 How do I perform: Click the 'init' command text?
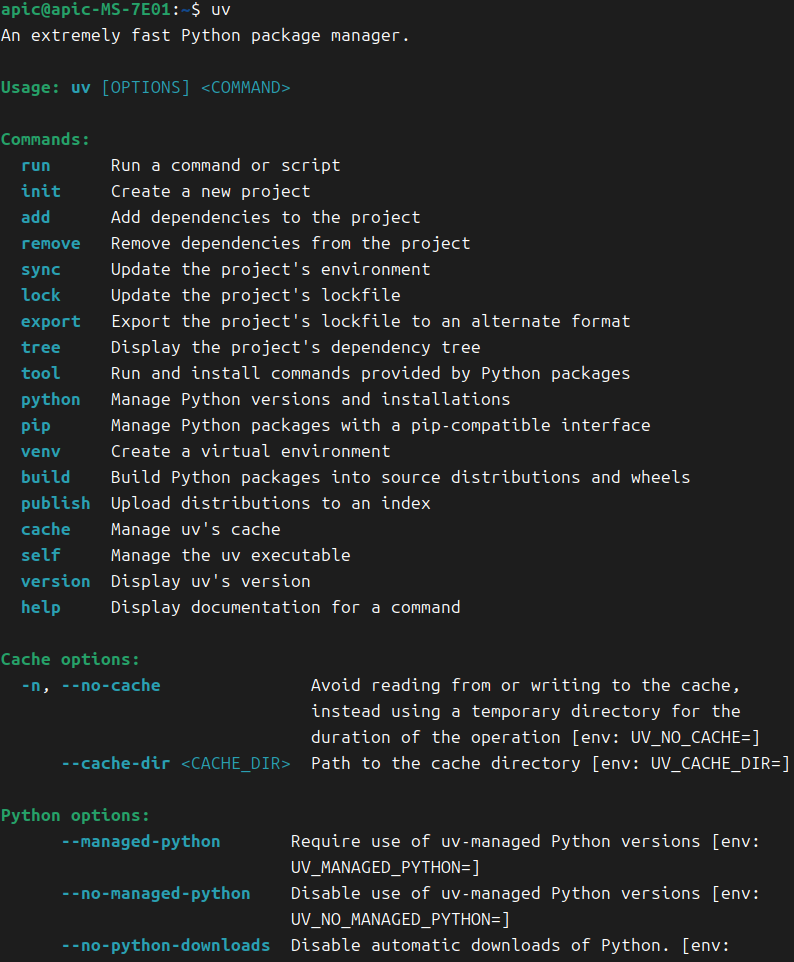40,191
